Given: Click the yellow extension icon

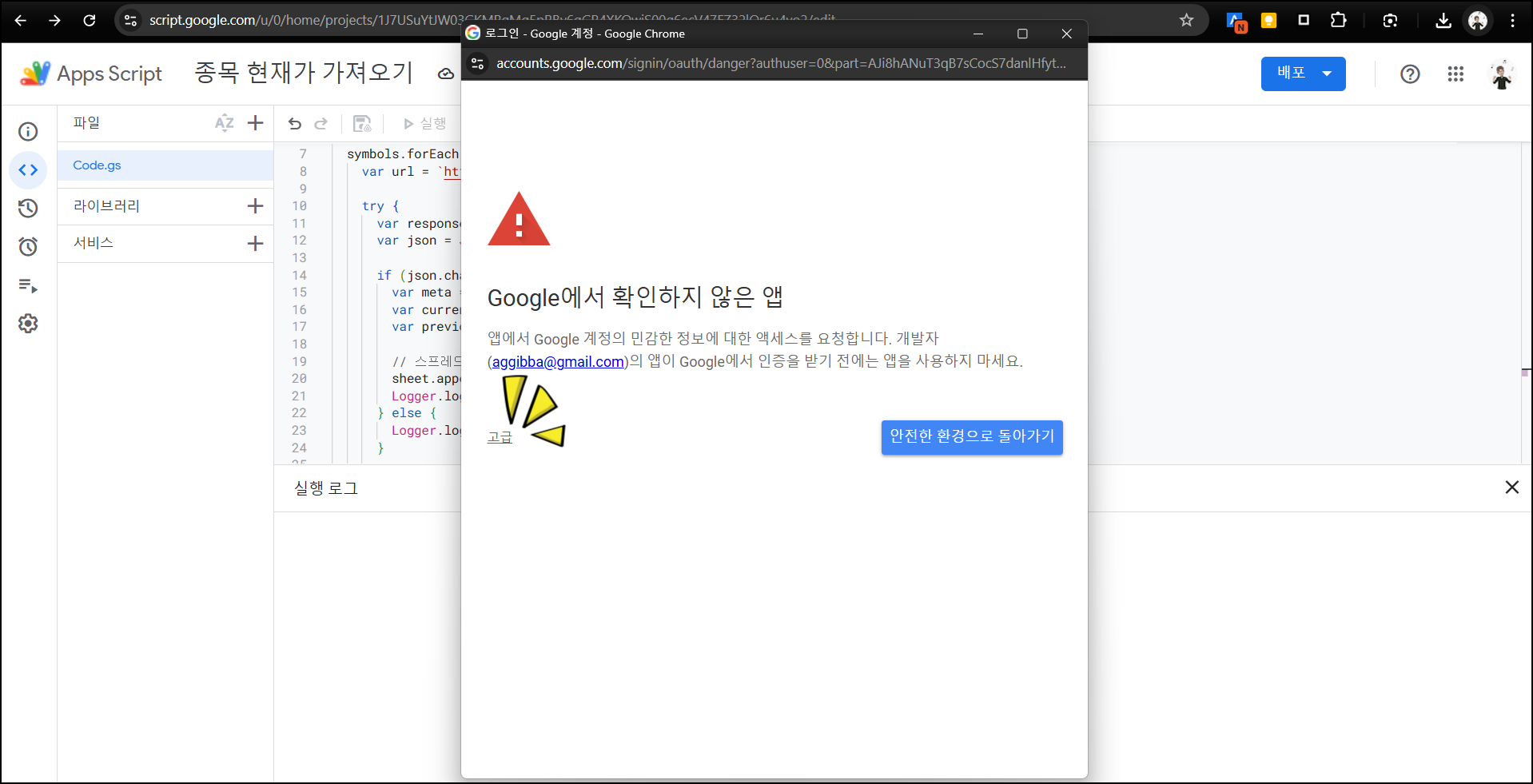Looking at the screenshot, I should (1269, 21).
